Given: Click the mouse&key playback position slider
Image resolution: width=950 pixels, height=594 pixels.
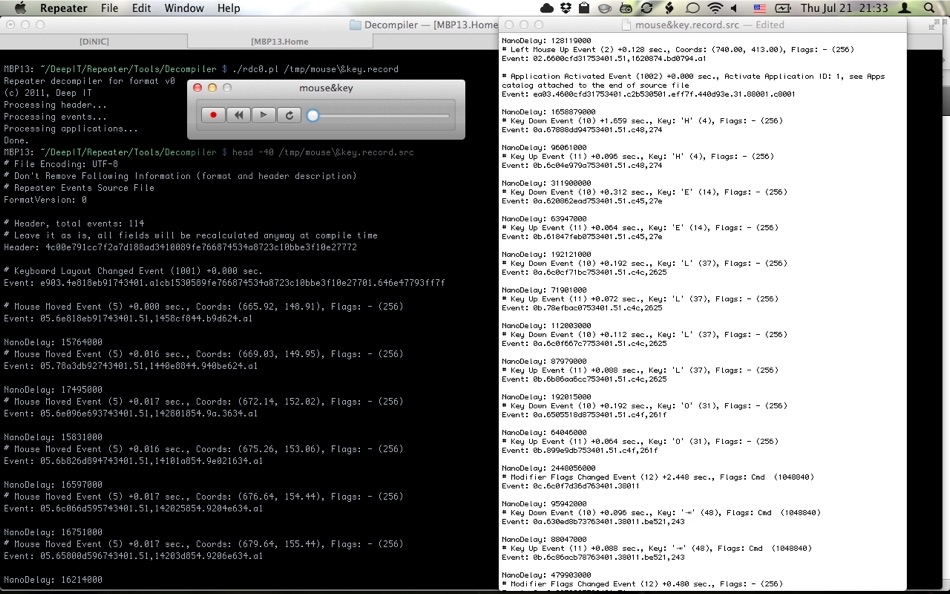Looking at the screenshot, I should 379,115.
